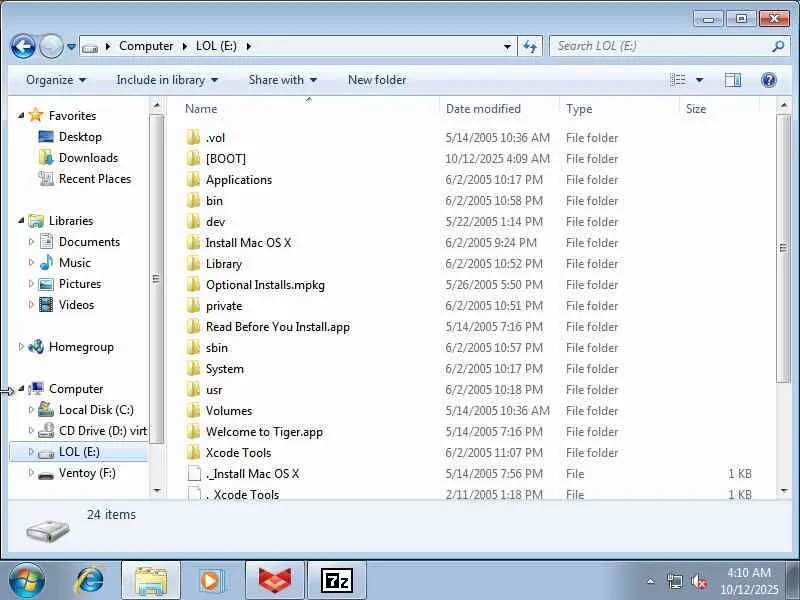The image size is (800, 600).
Task: Select Optional Installs.mpkg folder icon
Action: click(193, 285)
